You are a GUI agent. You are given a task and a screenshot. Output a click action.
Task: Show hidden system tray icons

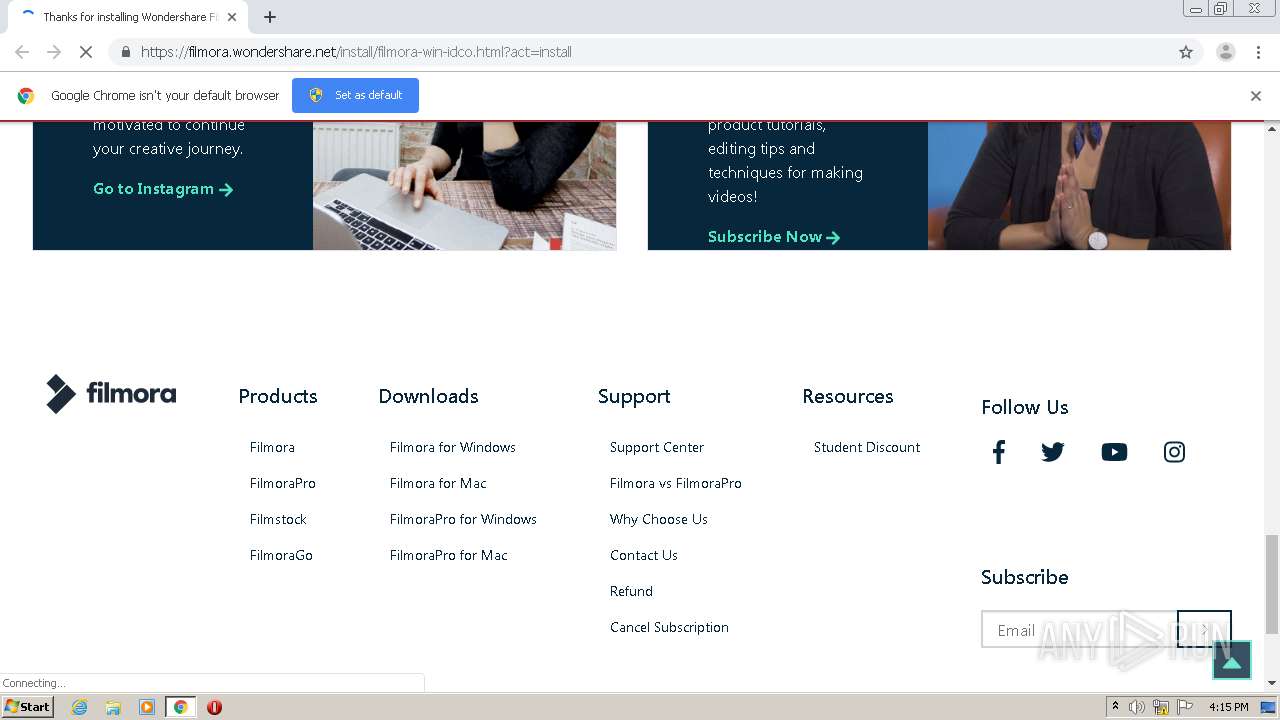[1115, 707]
